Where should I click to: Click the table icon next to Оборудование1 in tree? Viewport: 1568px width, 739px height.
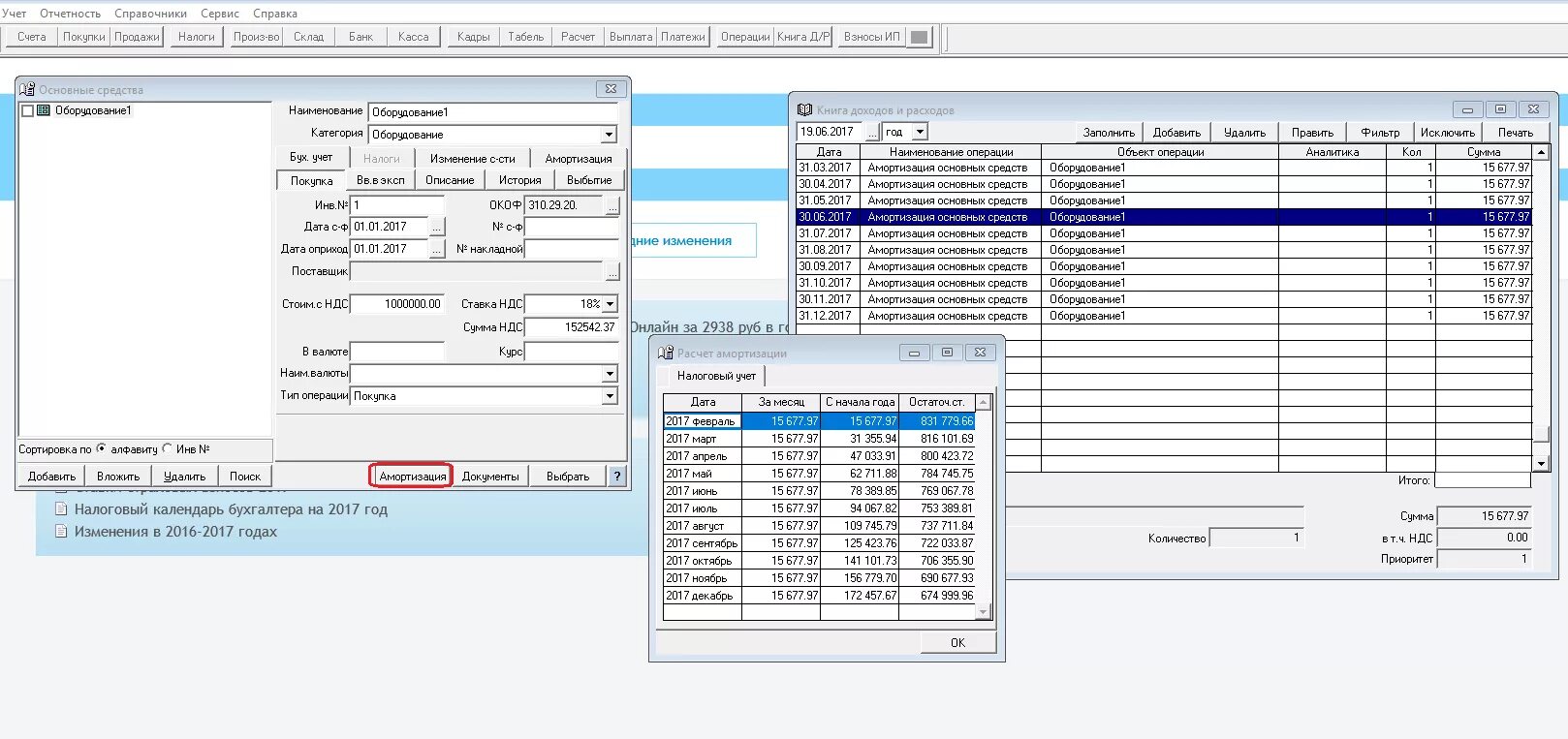(44, 110)
